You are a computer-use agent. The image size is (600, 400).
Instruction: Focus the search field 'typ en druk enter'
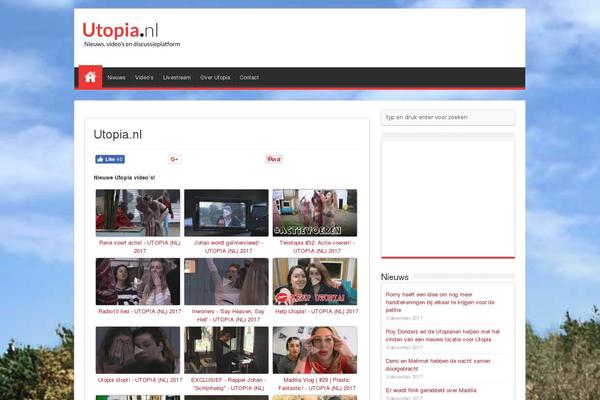point(448,117)
